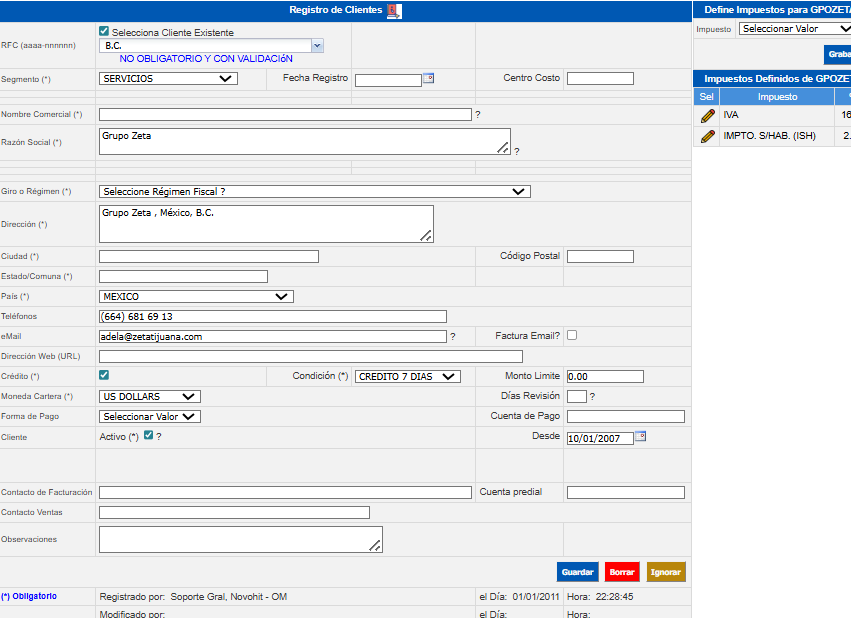The height and width of the screenshot is (618, 851).
Task: Open the Condición dropdown CREDITO 7 DIAS
Action: pos(408,376)
